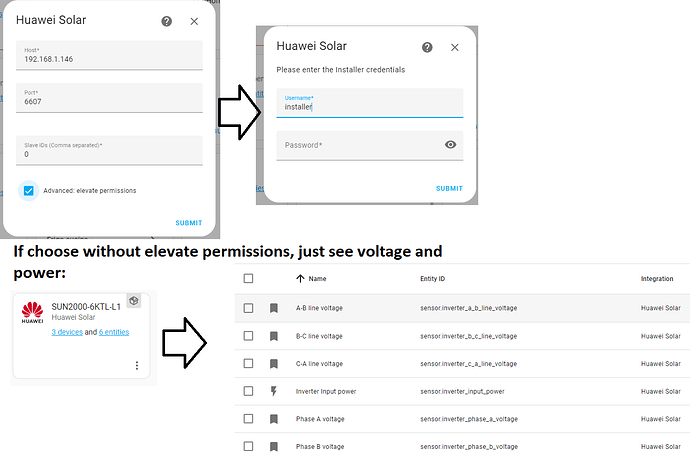The width and height of the screenshot is (690, 459).
Task: Click the bookmark icon of A-B line voltage
Action: pos(274,308)
